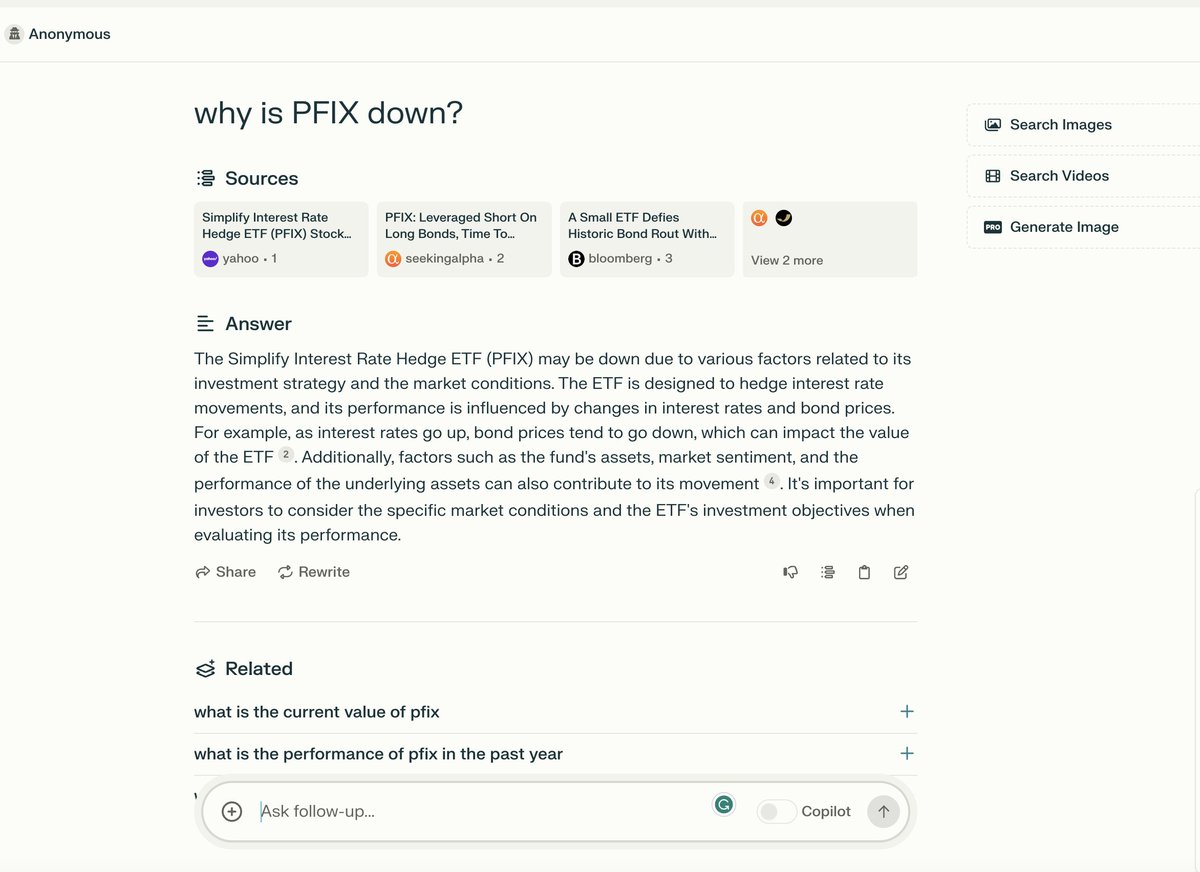Screen dimensions: 1200x872
Task: Click the Related layers icon
Action: [205, 669]
